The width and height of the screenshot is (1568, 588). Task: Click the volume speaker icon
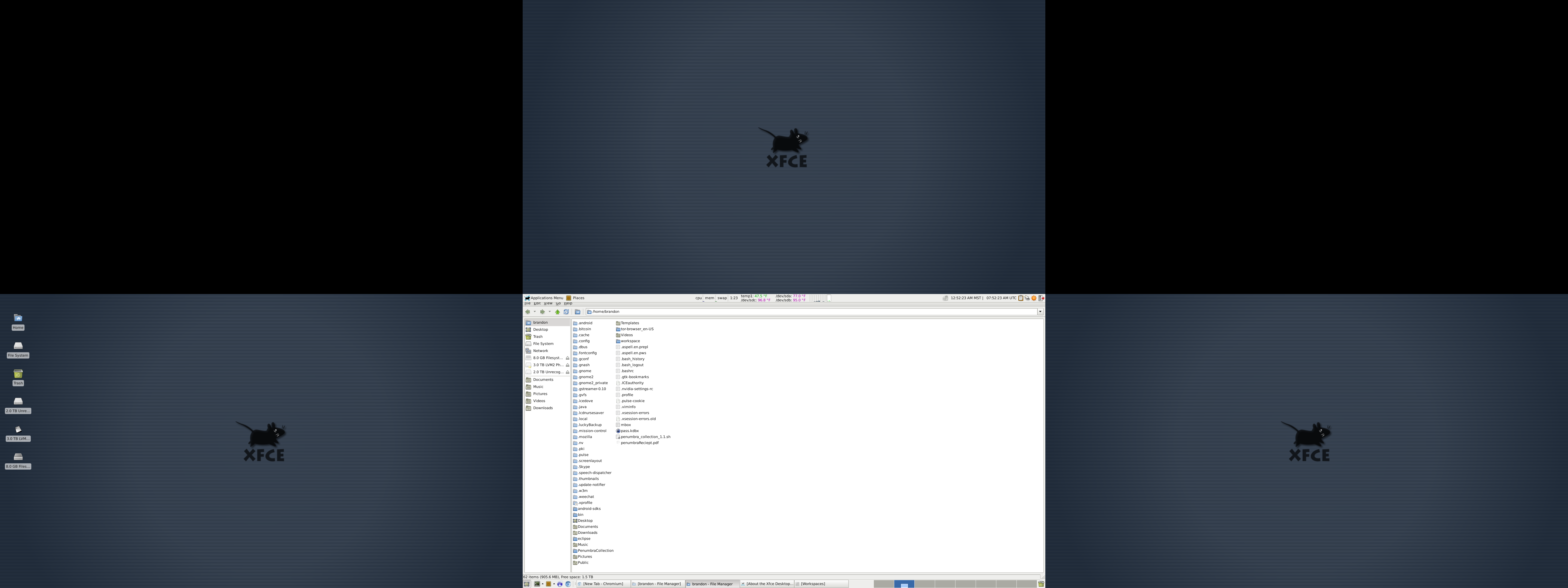click(x=945, y=298)
